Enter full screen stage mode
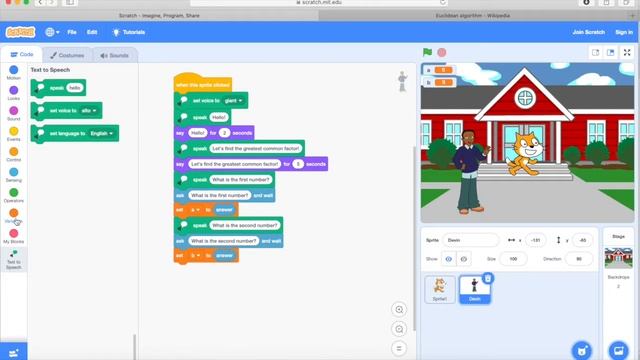The height and width of the screenshot is (360, 640). pos(627,52)
